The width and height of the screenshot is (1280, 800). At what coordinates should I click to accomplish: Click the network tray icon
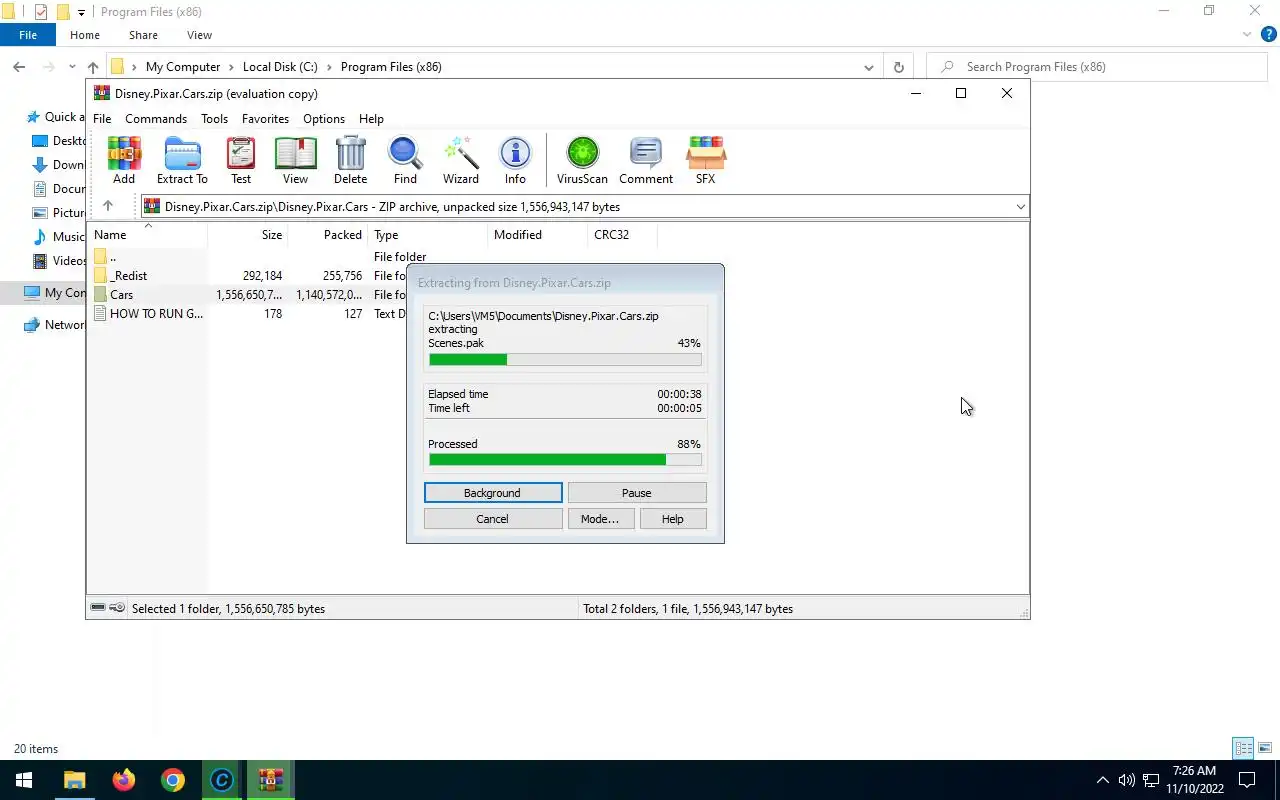(x=1151, y=780)
